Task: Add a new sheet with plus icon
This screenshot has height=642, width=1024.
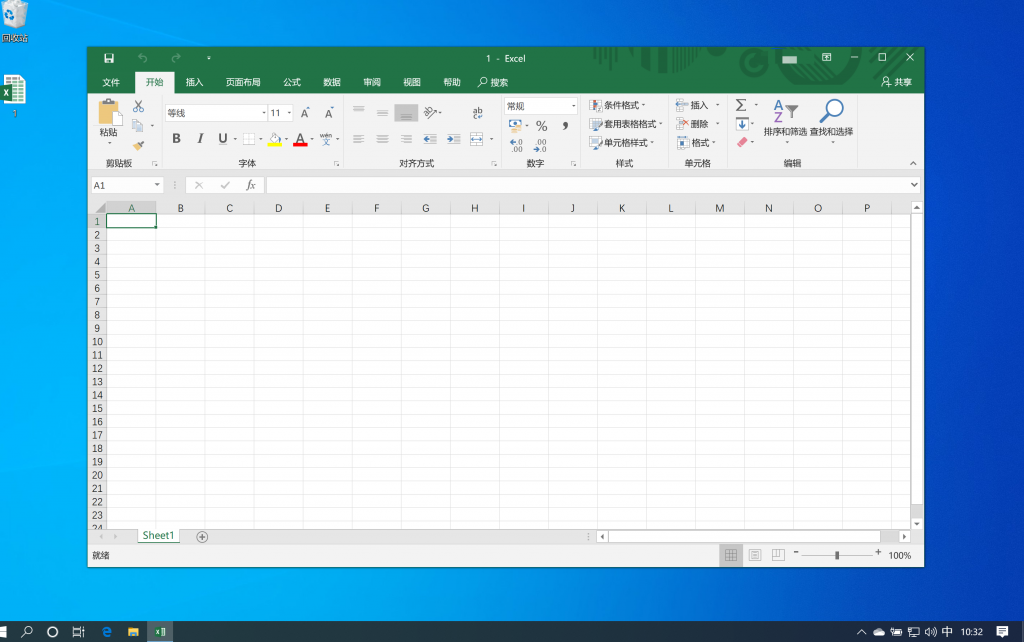Action: coord(202,537)
